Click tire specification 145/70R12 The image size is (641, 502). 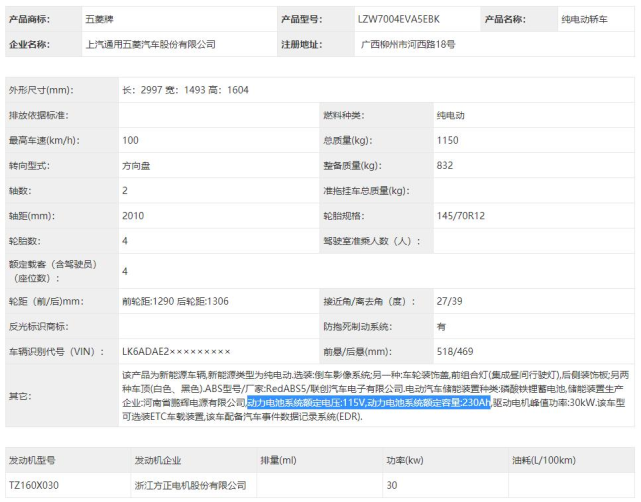point(461,216)
